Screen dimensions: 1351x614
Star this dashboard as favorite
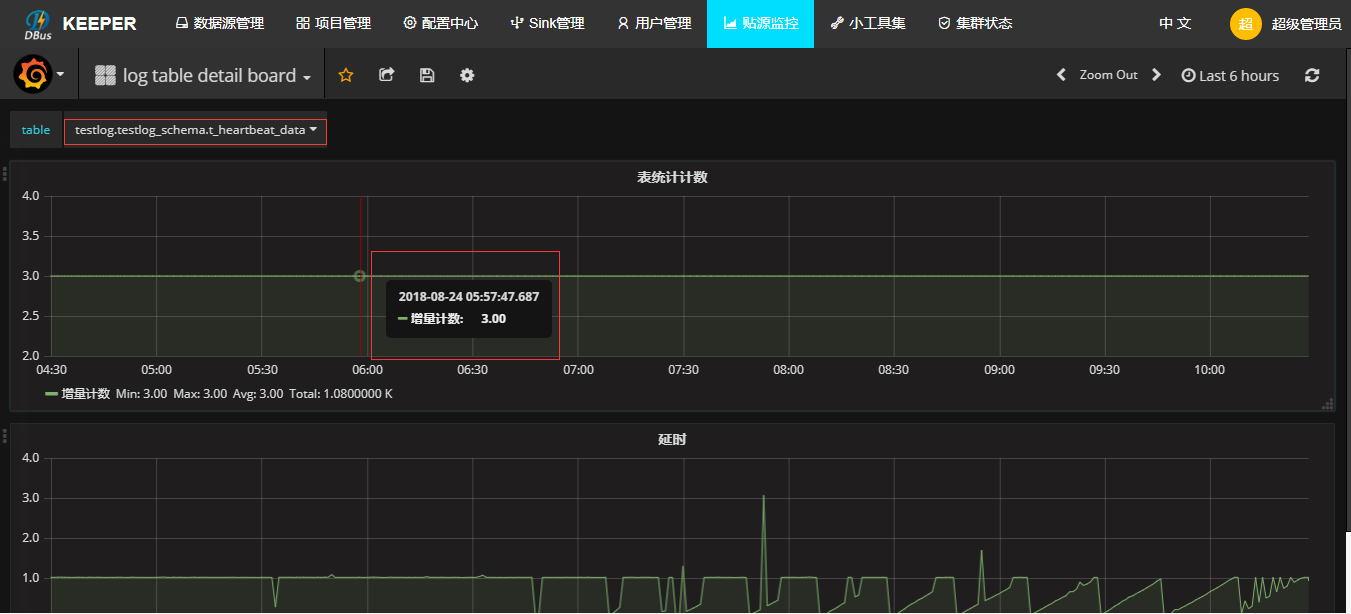(x=346, y=75)
